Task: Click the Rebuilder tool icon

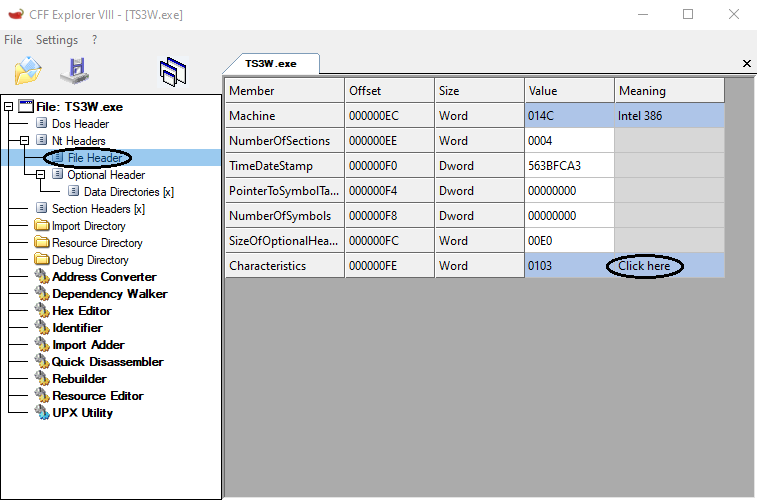Action: 42,378
